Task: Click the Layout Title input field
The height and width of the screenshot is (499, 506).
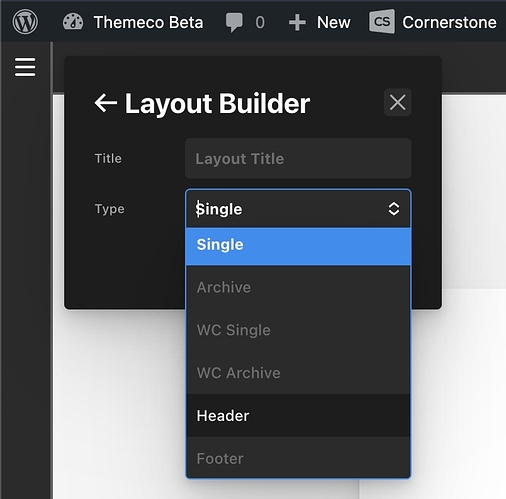Action: (298, 158)
